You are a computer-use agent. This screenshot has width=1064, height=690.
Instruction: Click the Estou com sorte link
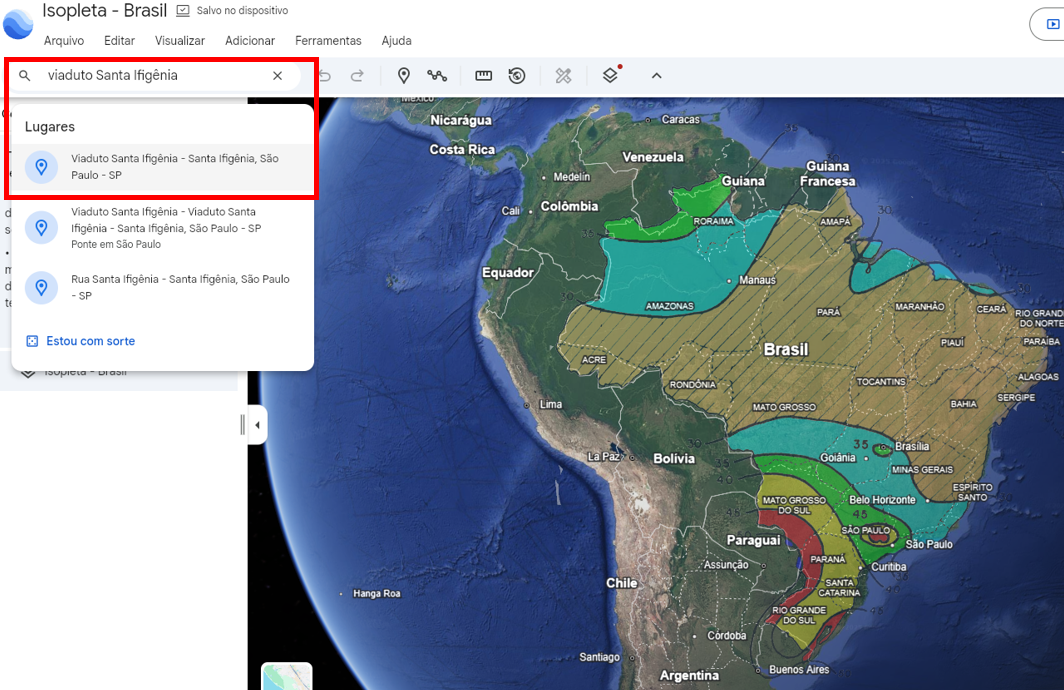coord(90,341)
